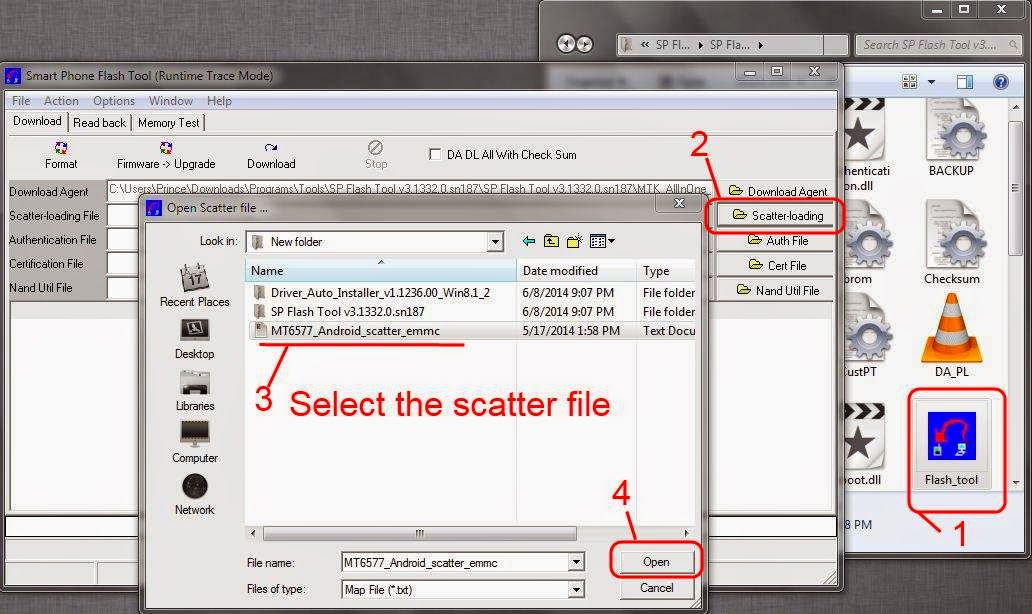
Task: Close the Open Scatter file dialog
Action: 680,203
